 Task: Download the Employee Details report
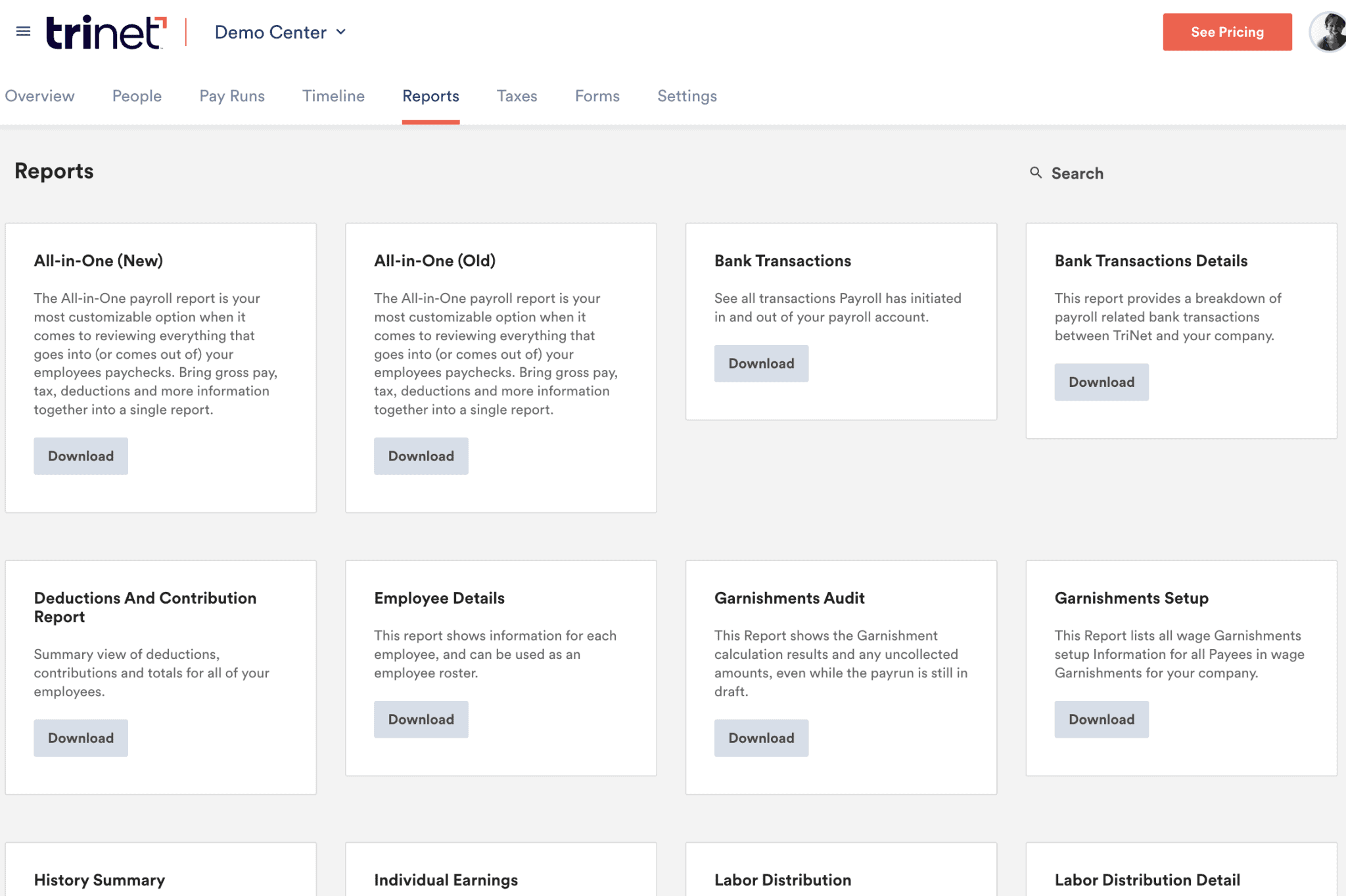coord(421,719)
